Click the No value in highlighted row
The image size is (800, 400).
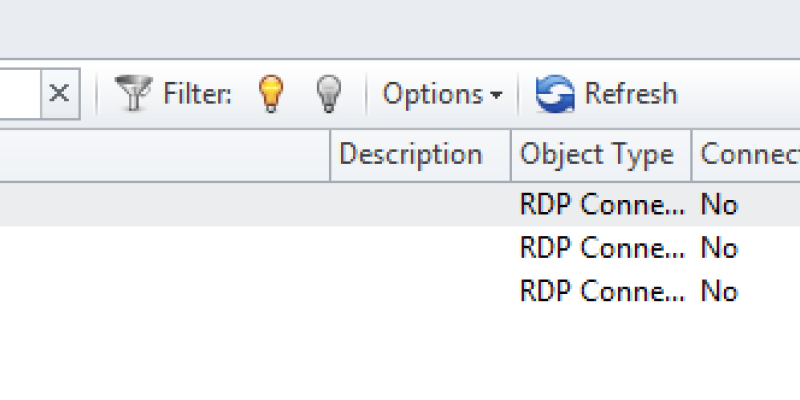pyautogui.click(x=719, y=205)
